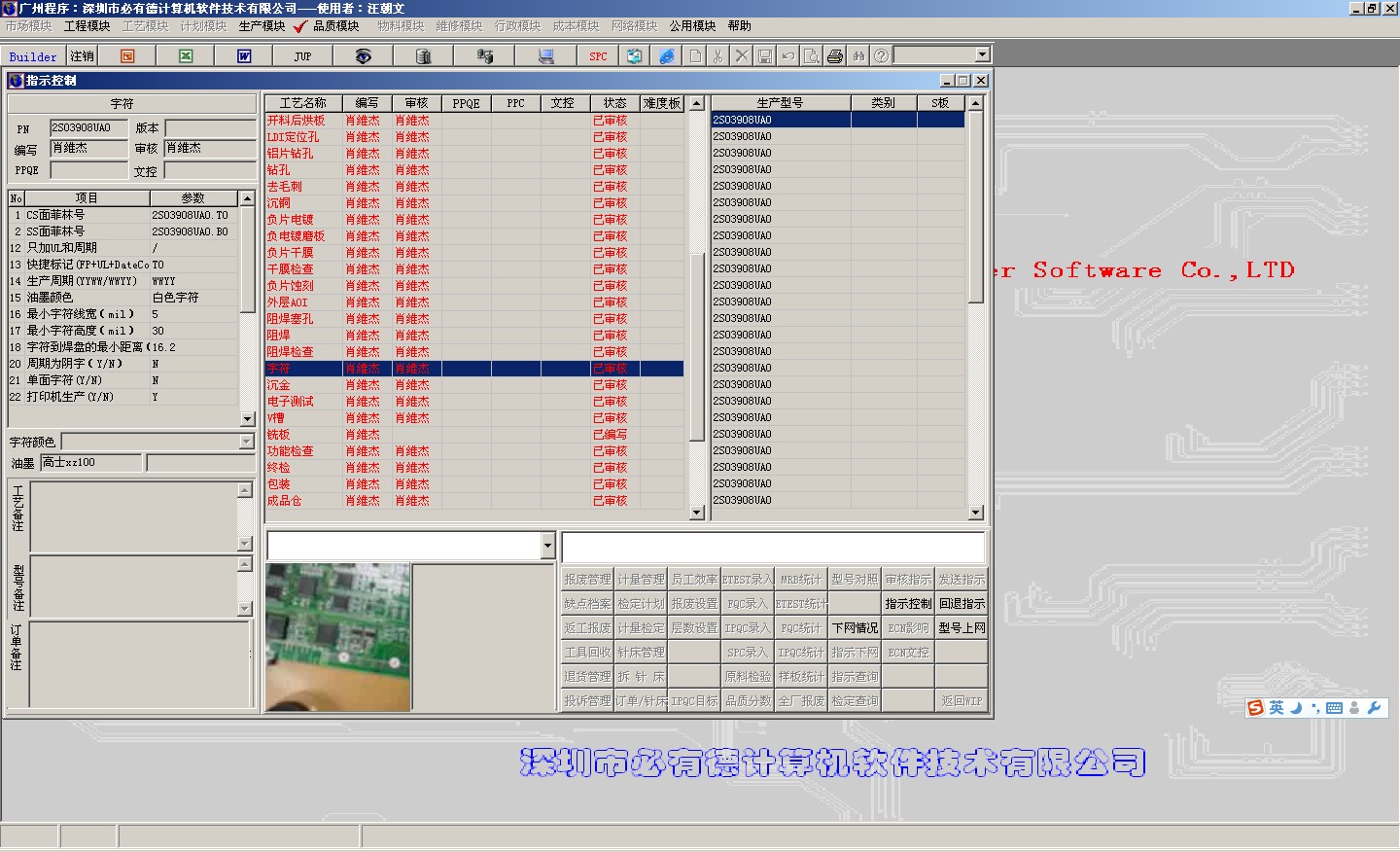
Task: Open the Word icon in the toolbar
Action: (x=244, y=56)
